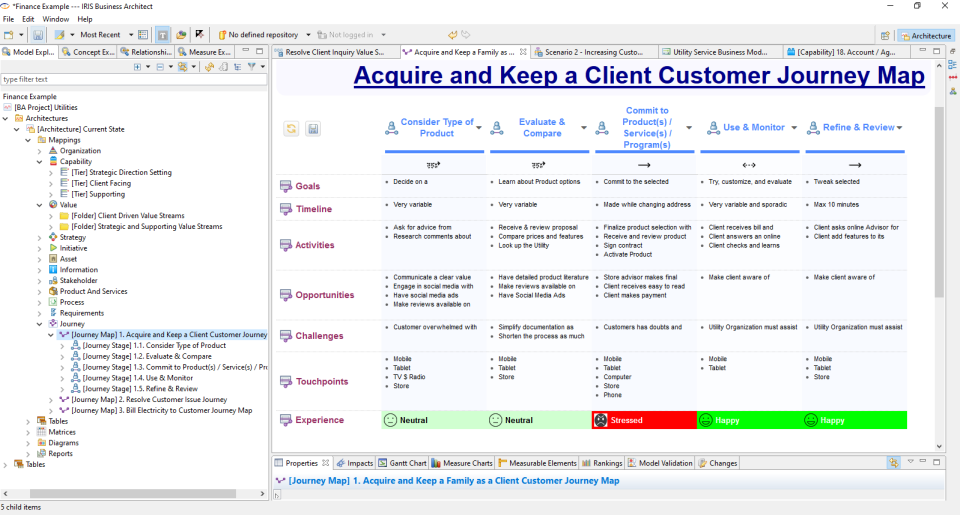Screen dimensions: 960x515
Task: Collapse the Capability tree node
Action: (40, 162)
